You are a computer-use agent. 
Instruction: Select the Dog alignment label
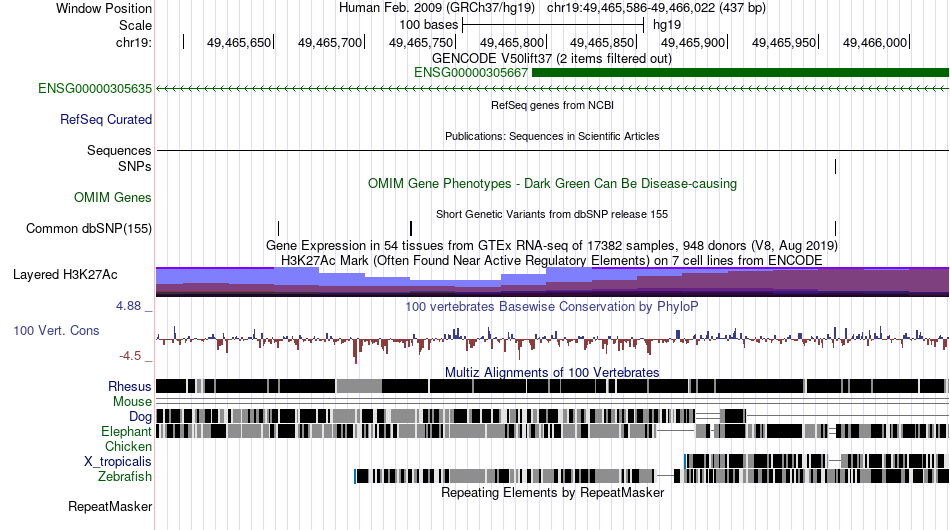tap(140, 416)
